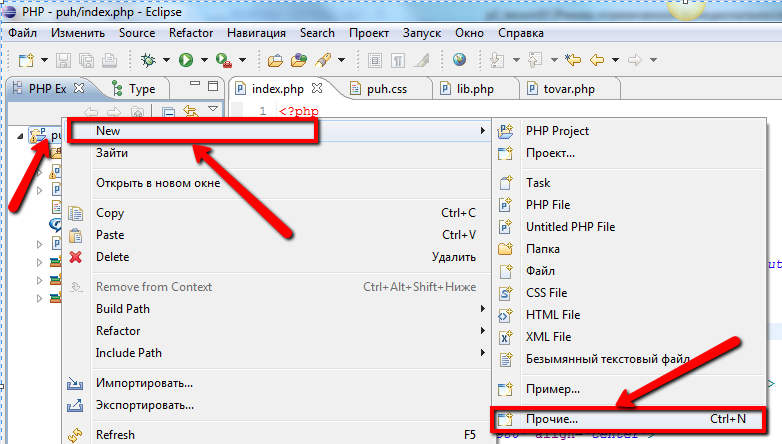Collapse the puh project tree node
The width and height of the screenshot is (782, 444).
click(20, 136)
